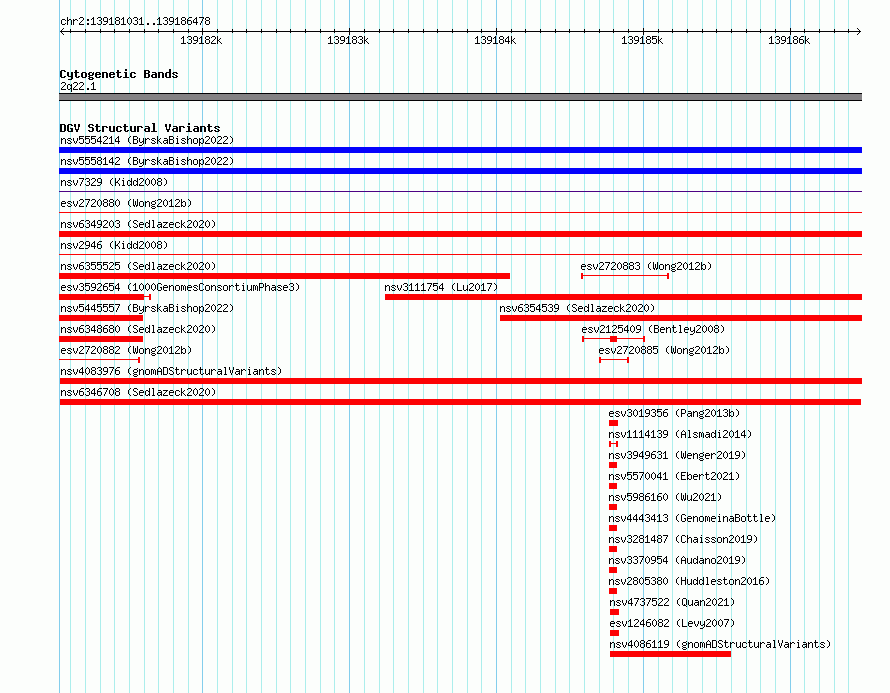Screen dimensions: 890x693
Task: Open esv2720883 (Wong2012b) label
Action: click(x=646, y=266)
